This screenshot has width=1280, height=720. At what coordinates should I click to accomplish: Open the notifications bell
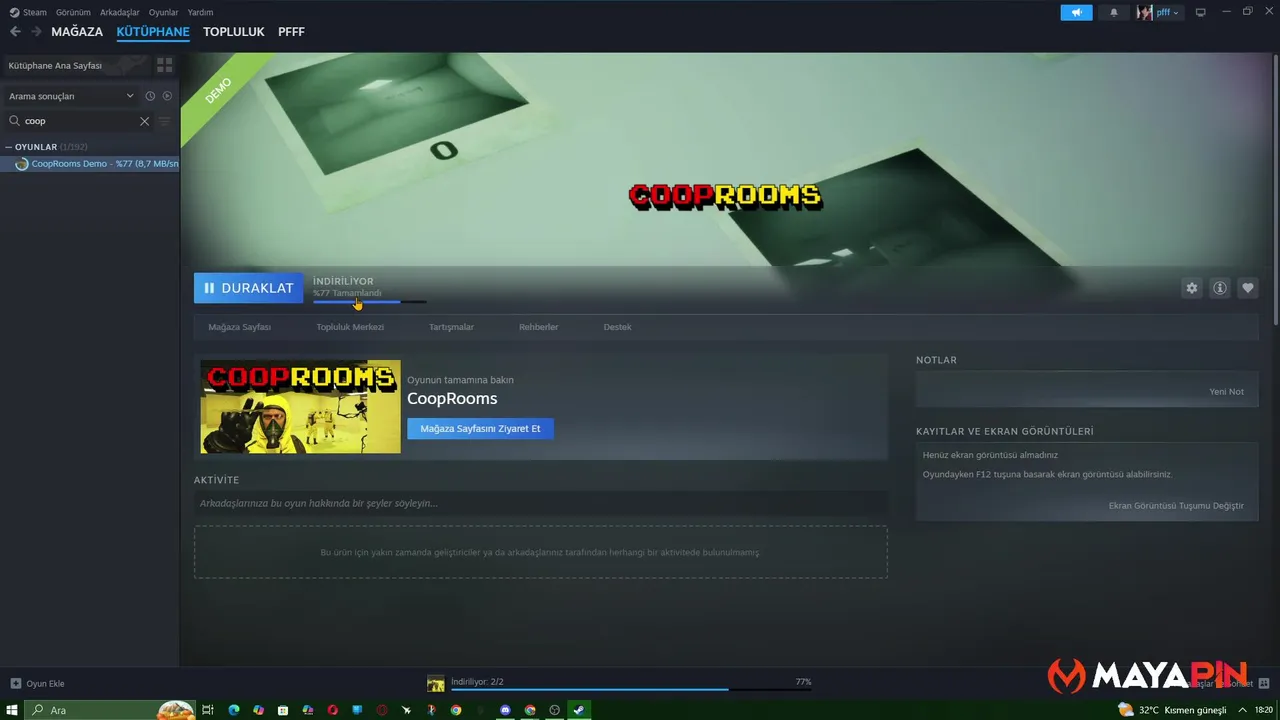(x=1114, y=12)
